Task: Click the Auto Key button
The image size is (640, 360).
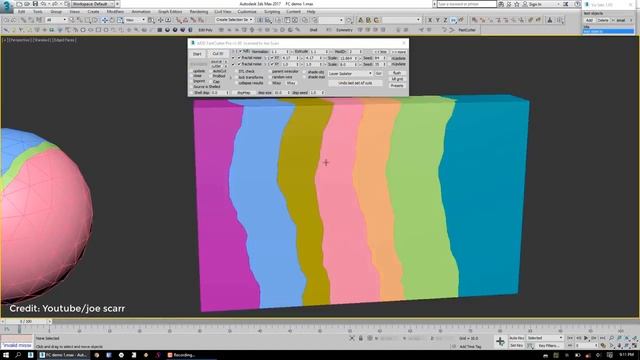Action: click(x=516, y=338)
